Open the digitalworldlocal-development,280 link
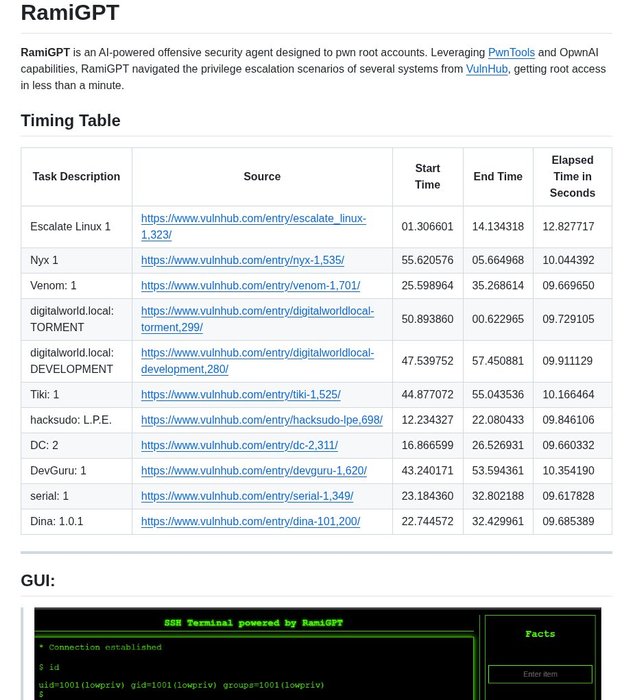This screenshot has height=700, width=631. (257, 361)
